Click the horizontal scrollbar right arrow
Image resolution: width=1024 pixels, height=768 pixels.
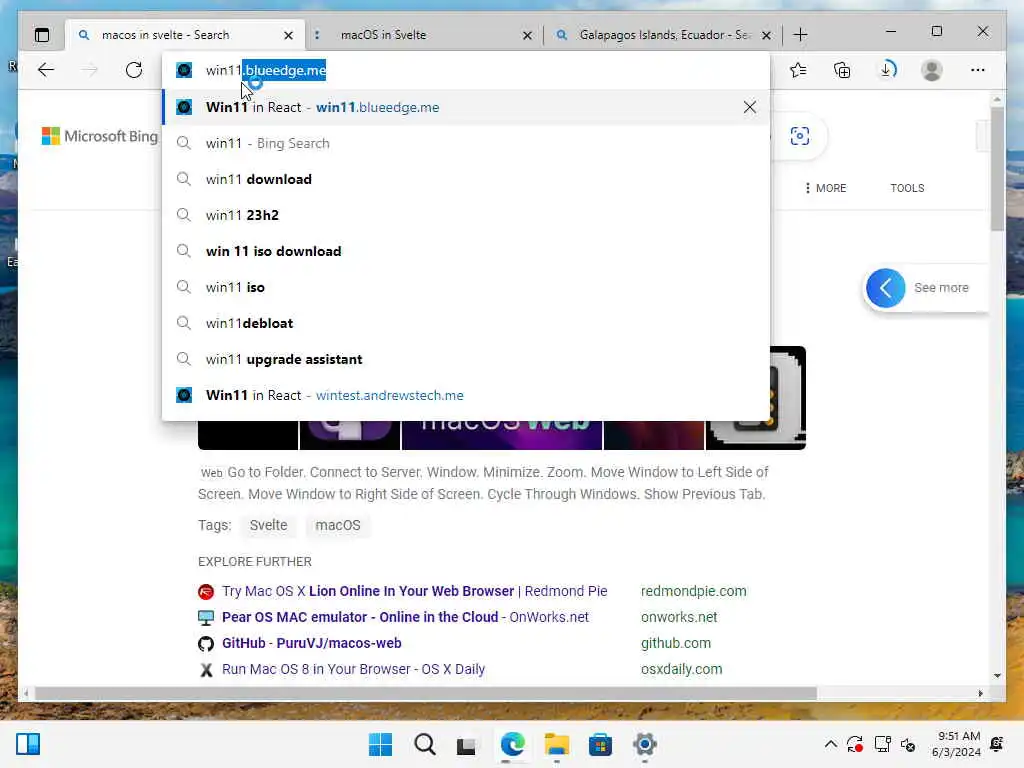(x=980, y=693)
